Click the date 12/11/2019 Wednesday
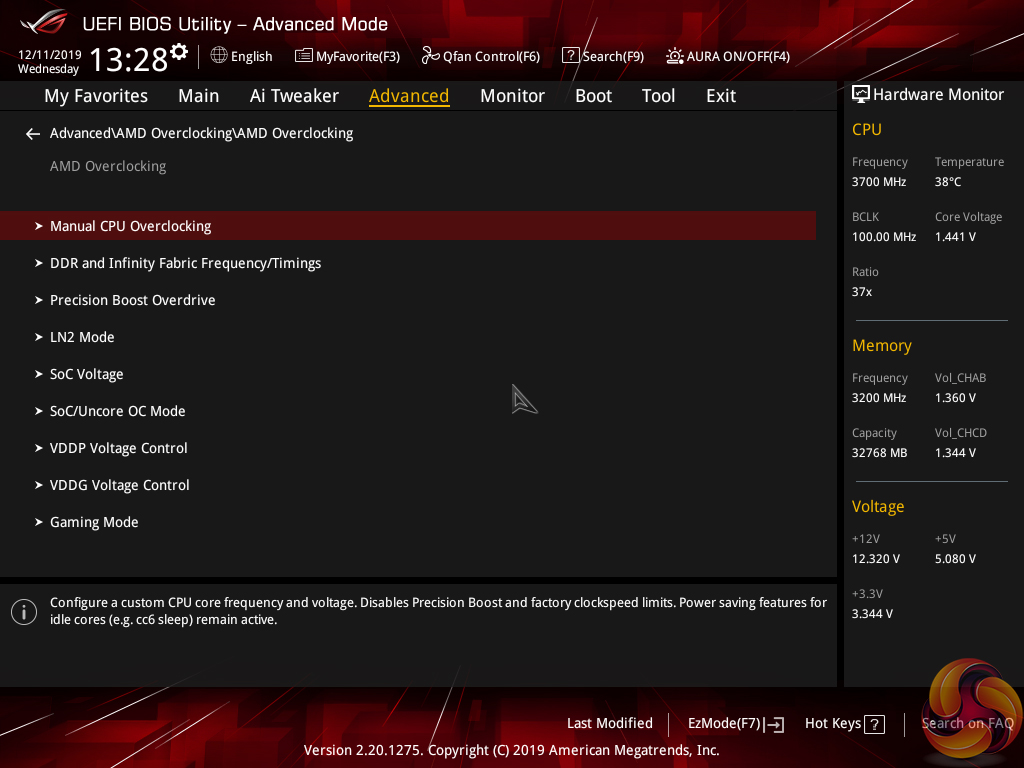Image resolution: width=1024 pixels, height=768 pixels. [x=49, y=61]
